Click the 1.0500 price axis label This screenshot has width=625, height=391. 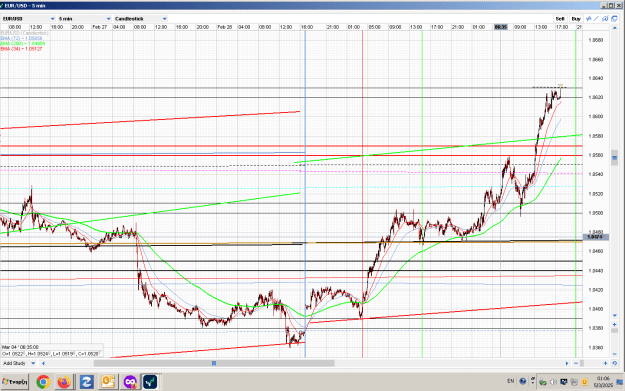596,213
